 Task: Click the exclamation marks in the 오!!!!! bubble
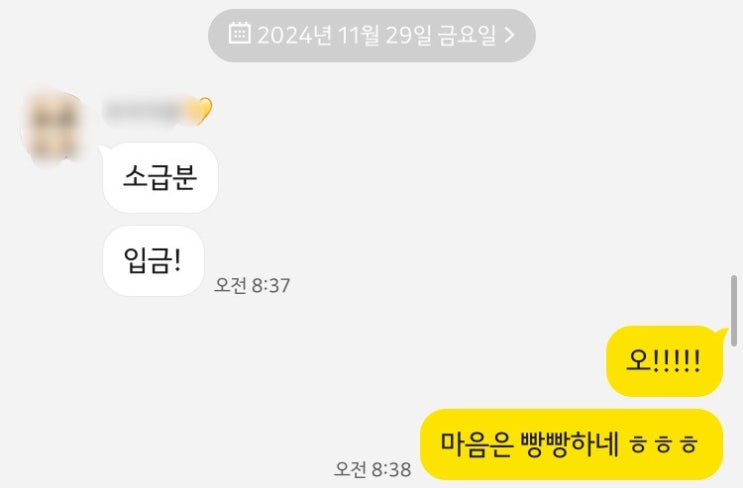677,361
